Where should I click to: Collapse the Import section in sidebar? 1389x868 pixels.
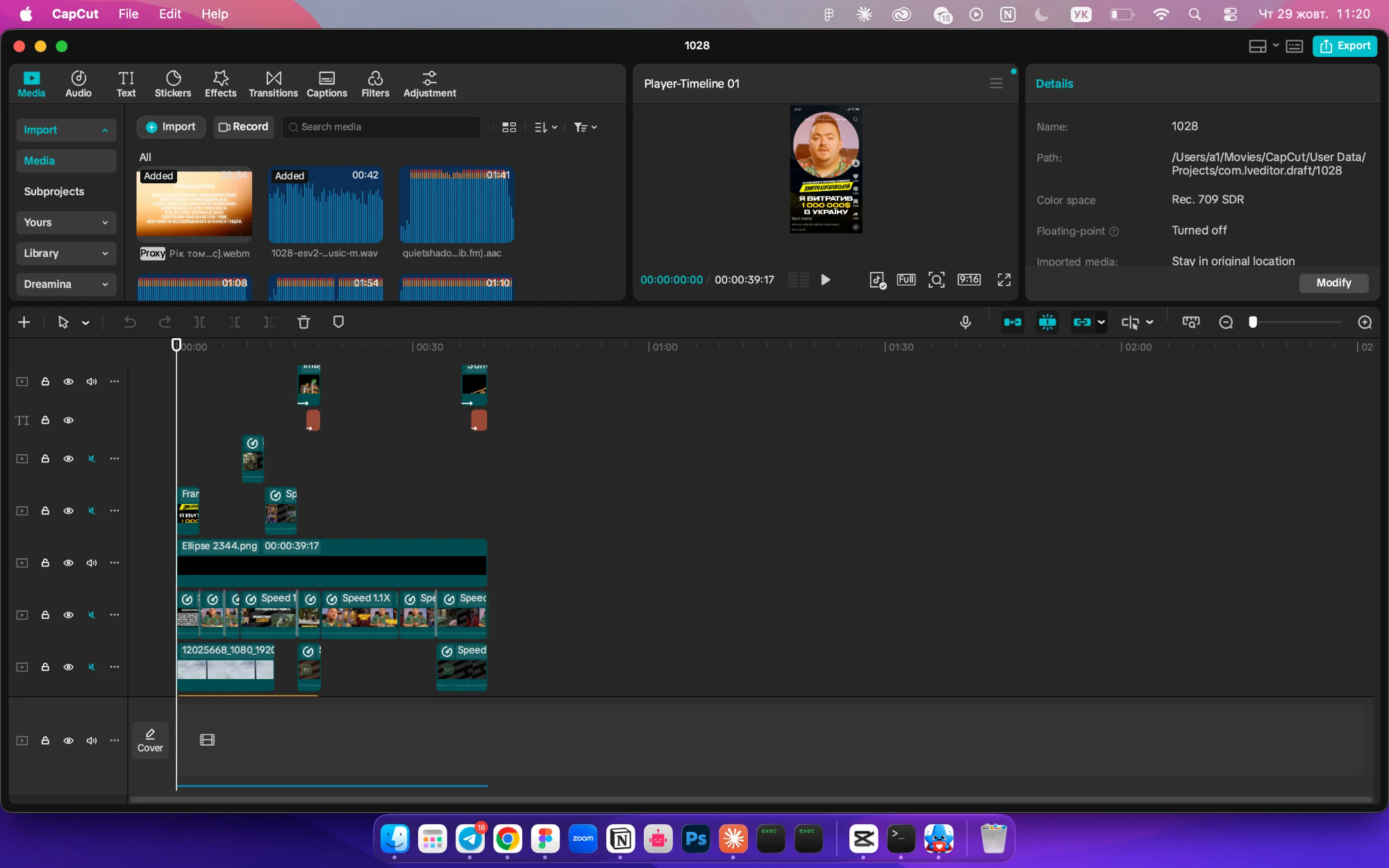coord(66,130)
